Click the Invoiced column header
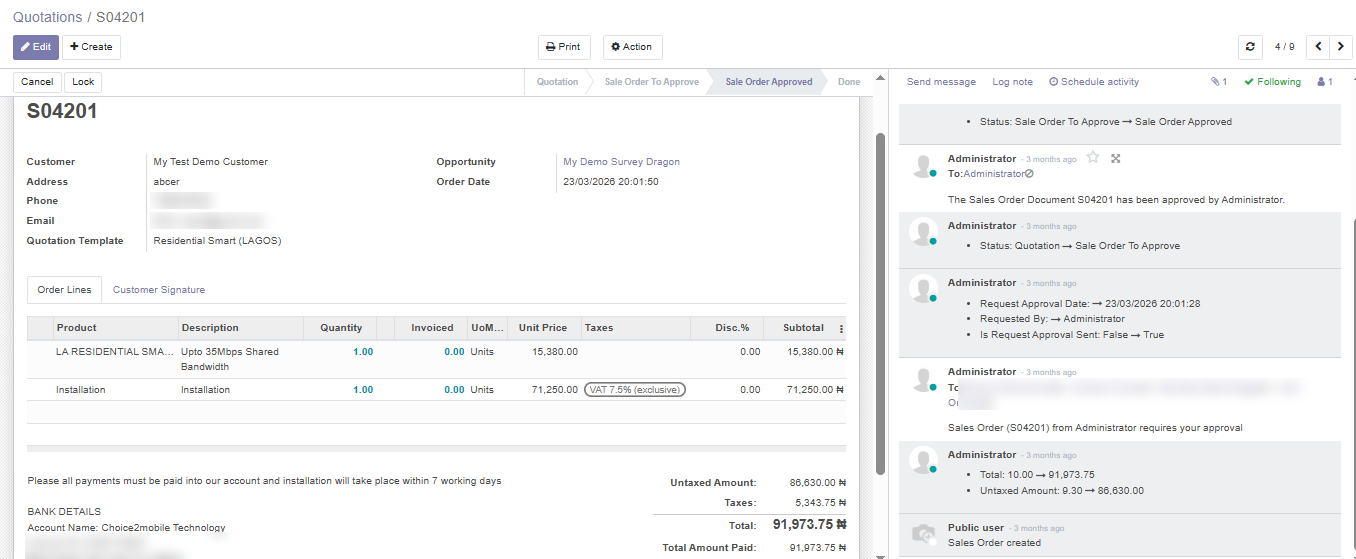This screenshot has height=559, width=1356. click(x=431, y=328)
